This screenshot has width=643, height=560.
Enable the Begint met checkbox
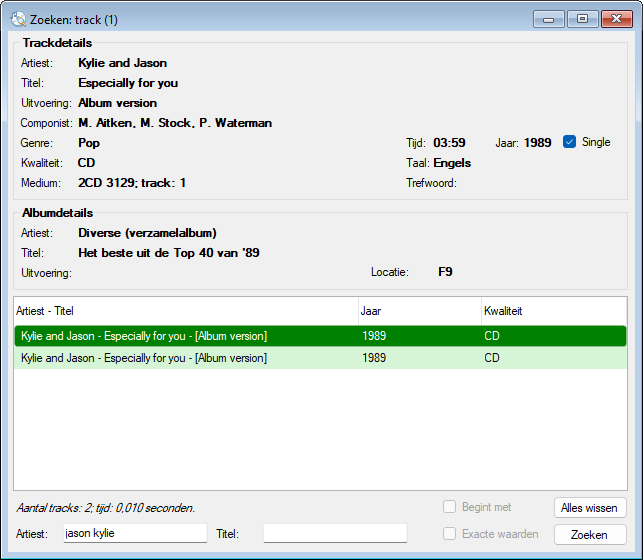point(449,507)
